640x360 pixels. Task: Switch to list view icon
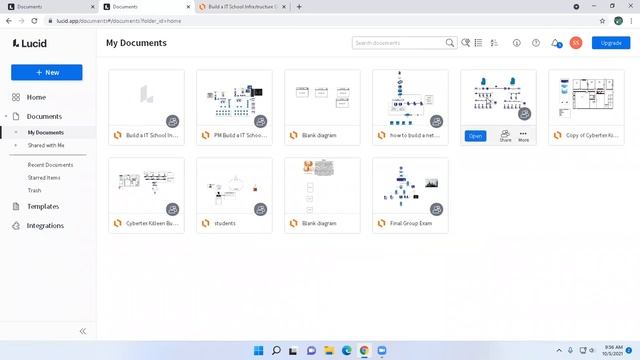pos(478,43)
